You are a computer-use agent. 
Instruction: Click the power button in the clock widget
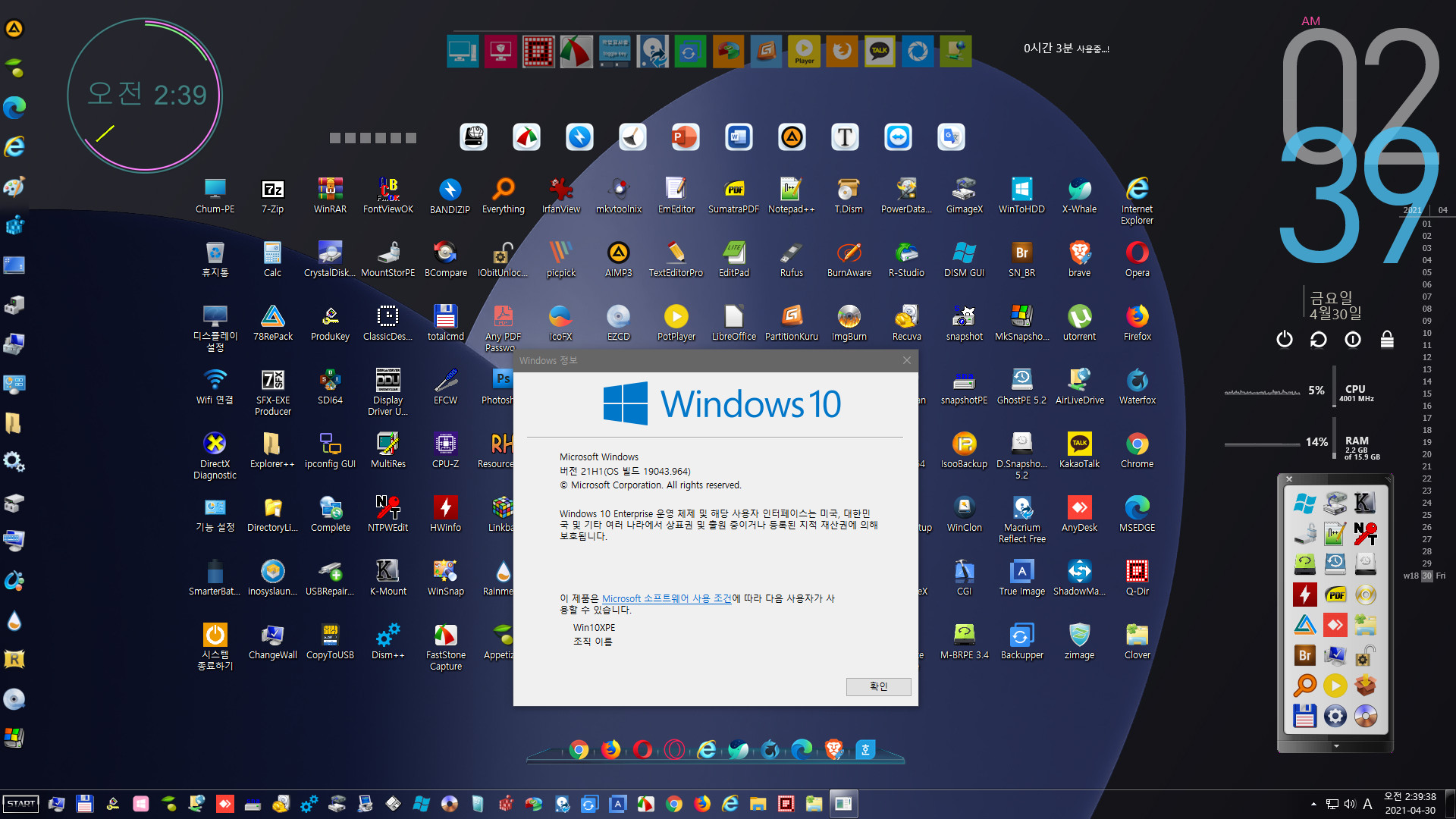click(x=1284, y=339)
